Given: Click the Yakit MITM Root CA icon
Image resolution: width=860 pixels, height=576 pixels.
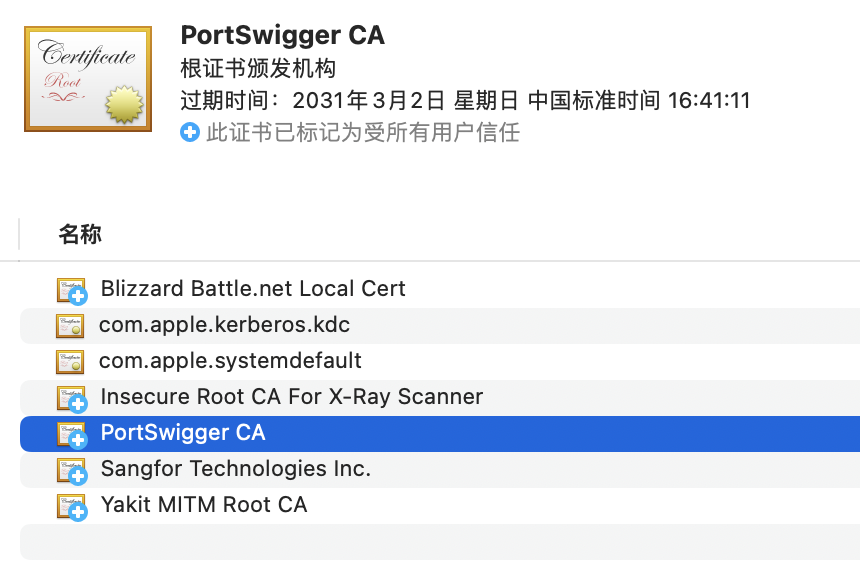Looking at the screenshot, I should [x=72, y=506].
